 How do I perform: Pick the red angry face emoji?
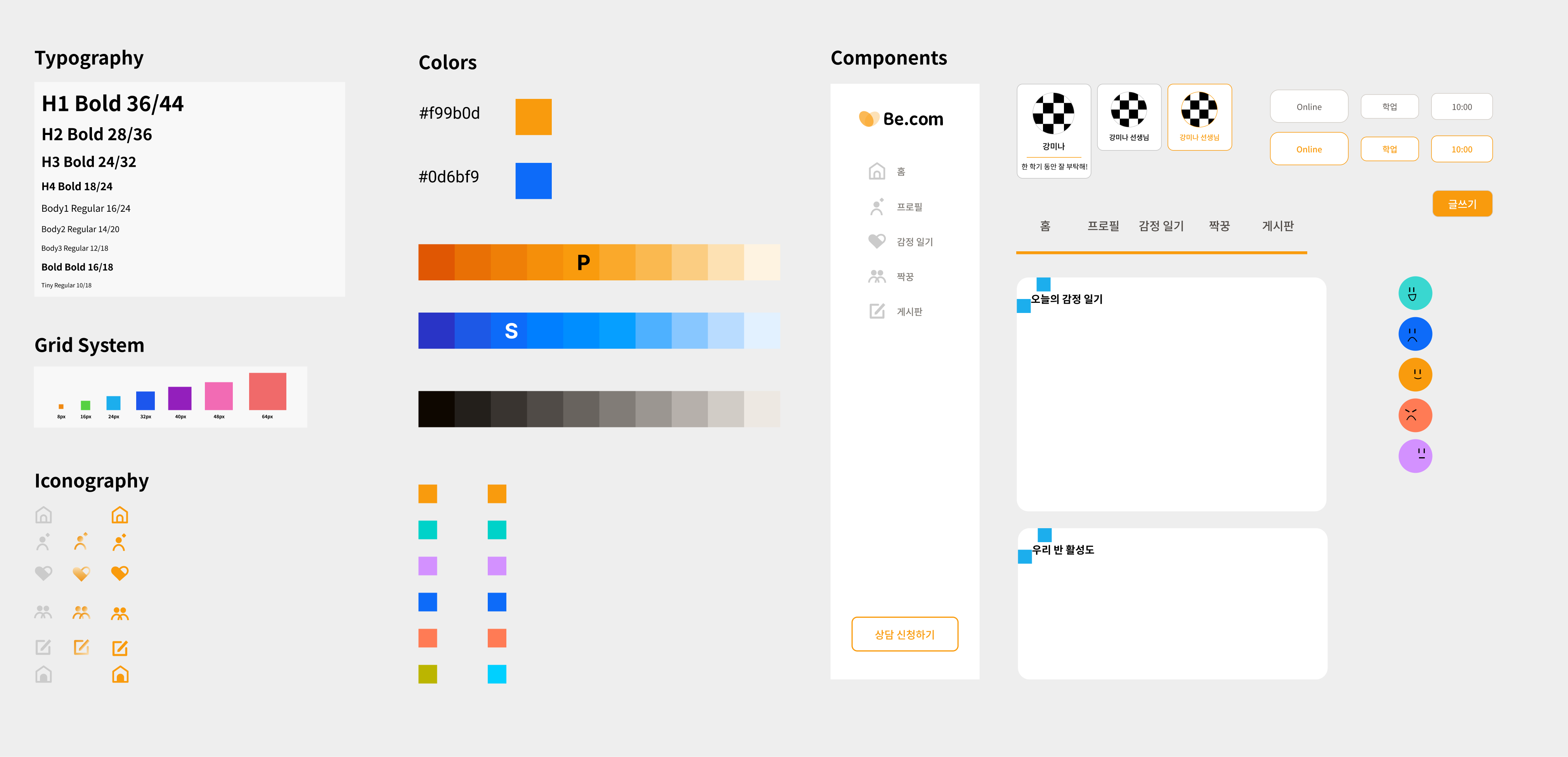(1415, 416)
